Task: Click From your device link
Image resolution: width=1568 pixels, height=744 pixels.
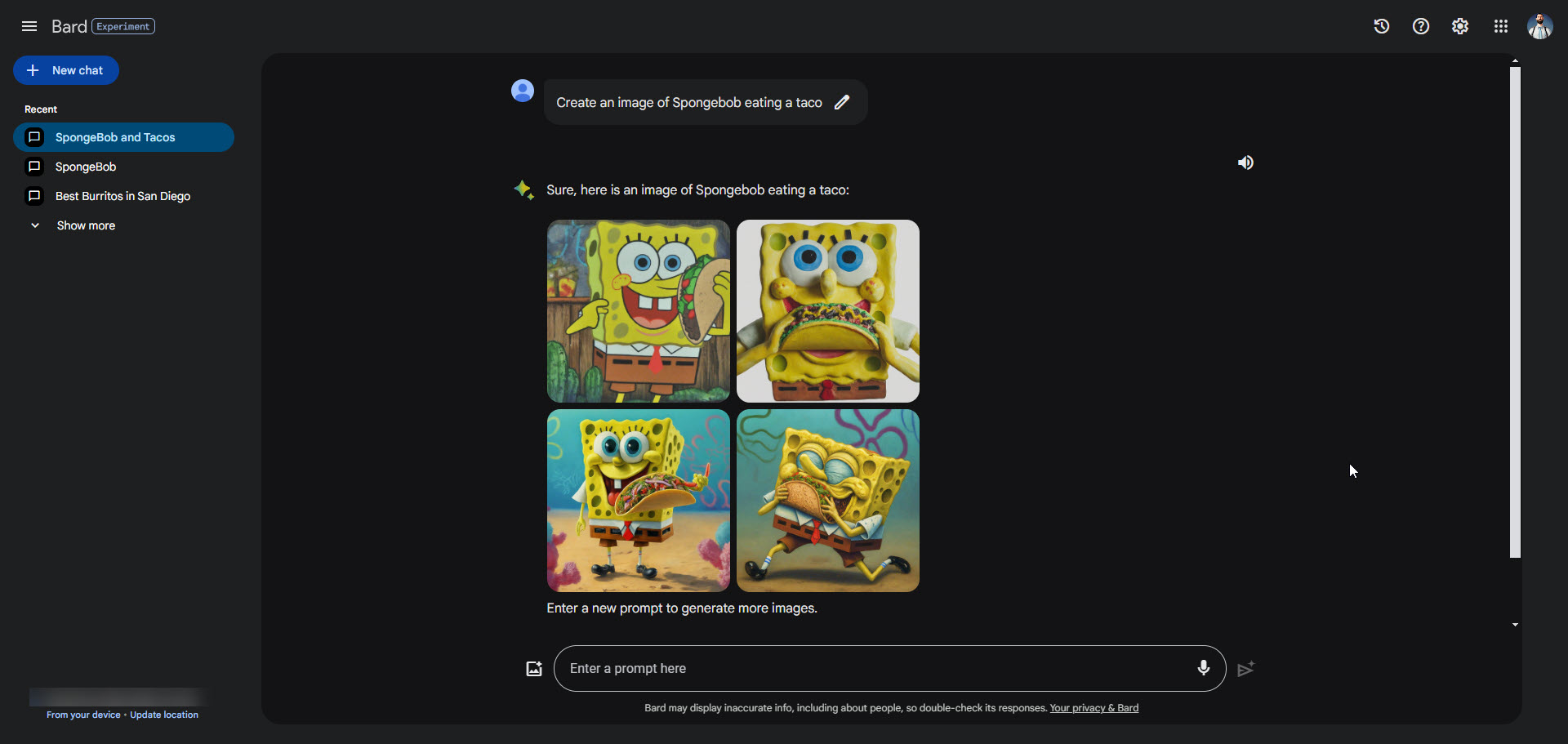Action: [83, 715]
